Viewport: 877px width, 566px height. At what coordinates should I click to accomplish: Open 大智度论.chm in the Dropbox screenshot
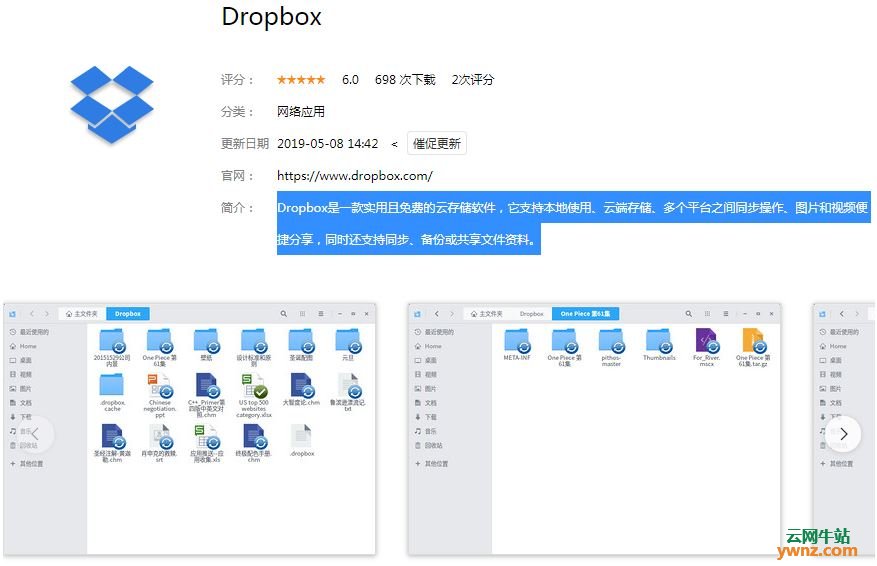(301, 390)
